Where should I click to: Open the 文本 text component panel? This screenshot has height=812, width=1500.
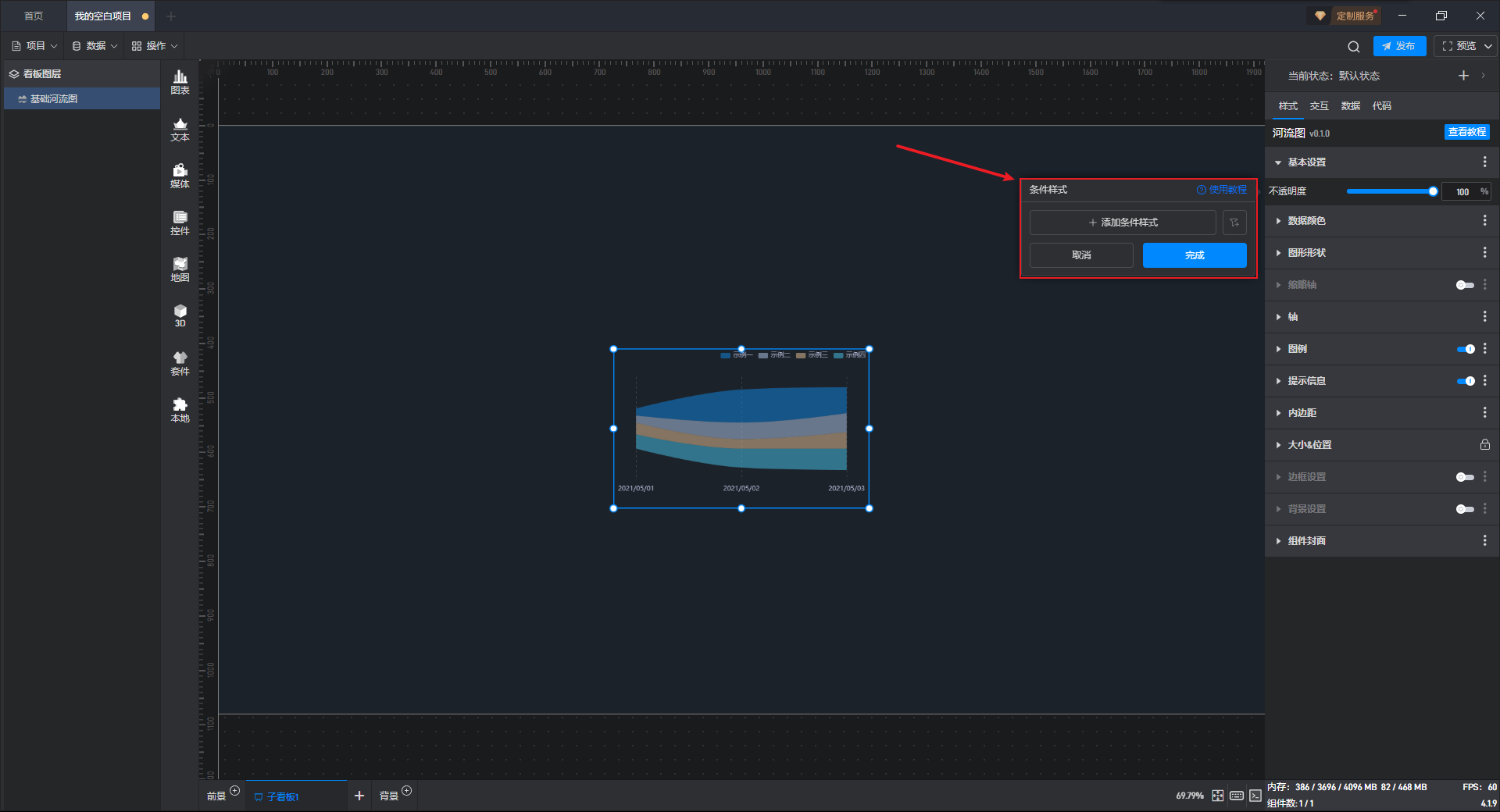(x=180, y=129)
